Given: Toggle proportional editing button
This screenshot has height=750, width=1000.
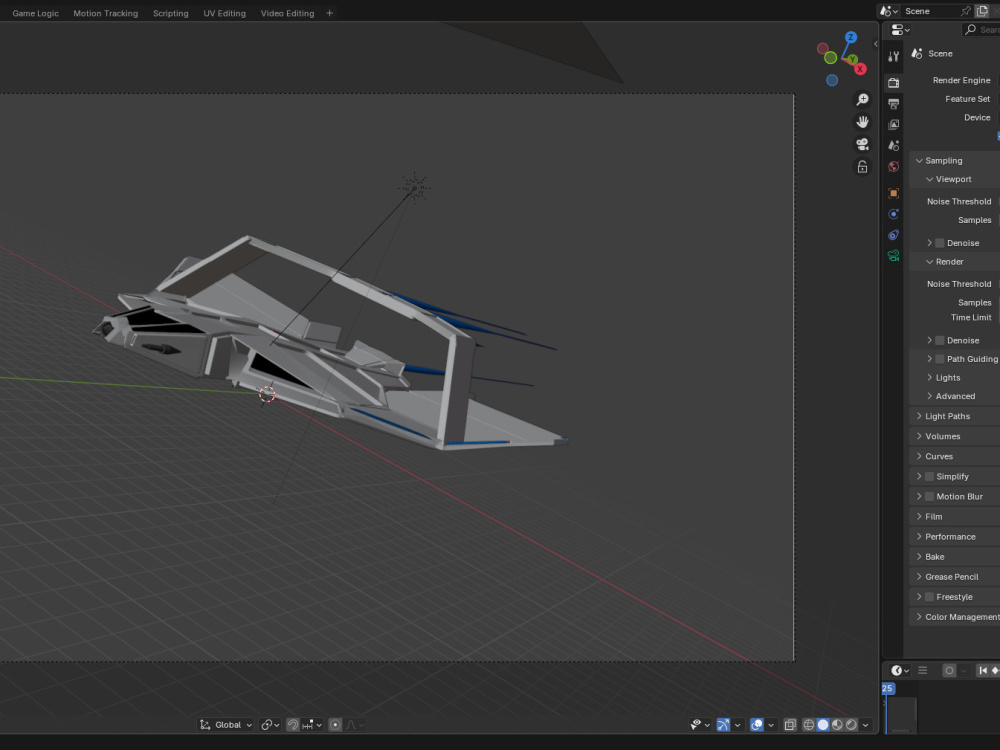Looking at the screenshot, I should coord(335,724).
